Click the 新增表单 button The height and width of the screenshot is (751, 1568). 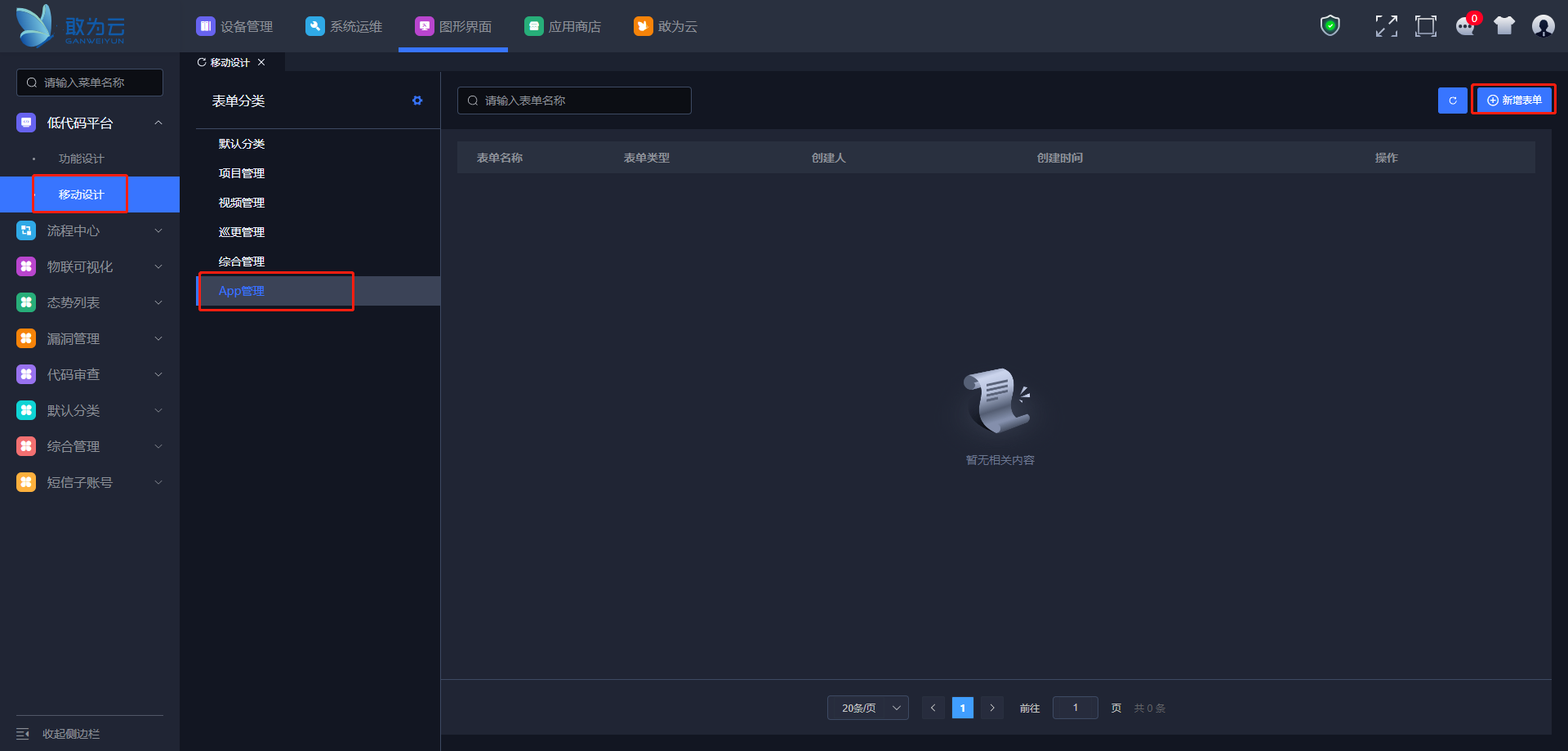pos(1514,101)
